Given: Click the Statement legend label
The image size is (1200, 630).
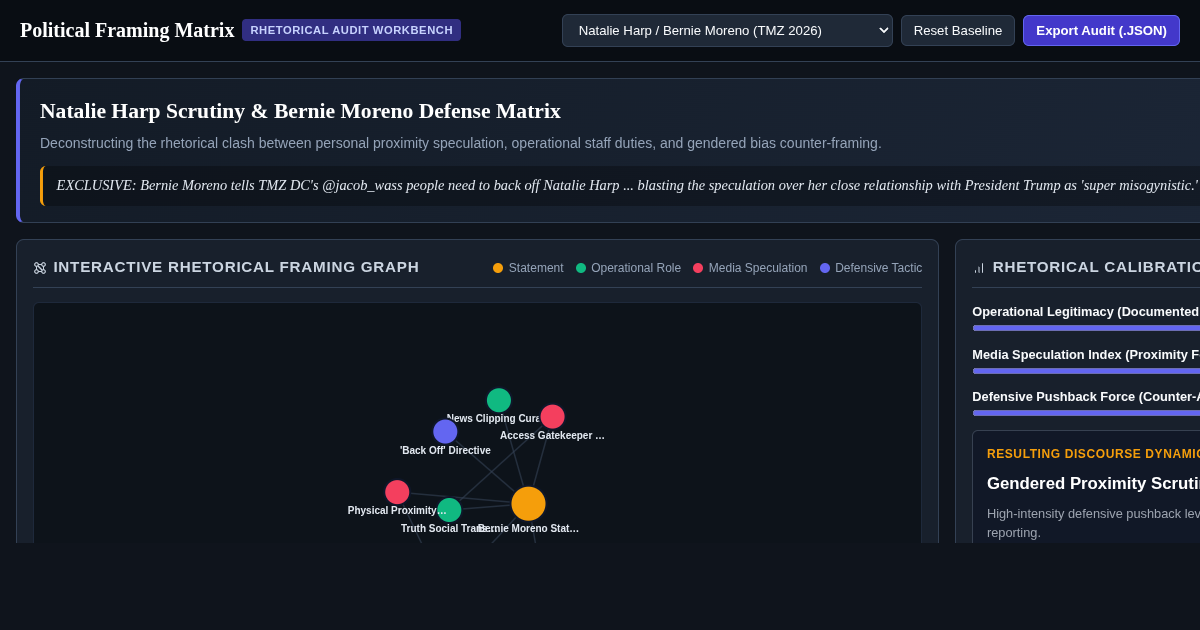Looking at the screenshot, I should 536,268.
